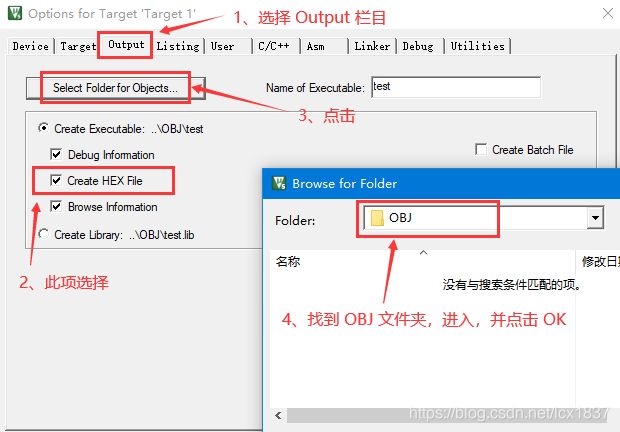Open the Folder dropdown arrow
This screenshot has width=620, height=432.
[595, 218]
